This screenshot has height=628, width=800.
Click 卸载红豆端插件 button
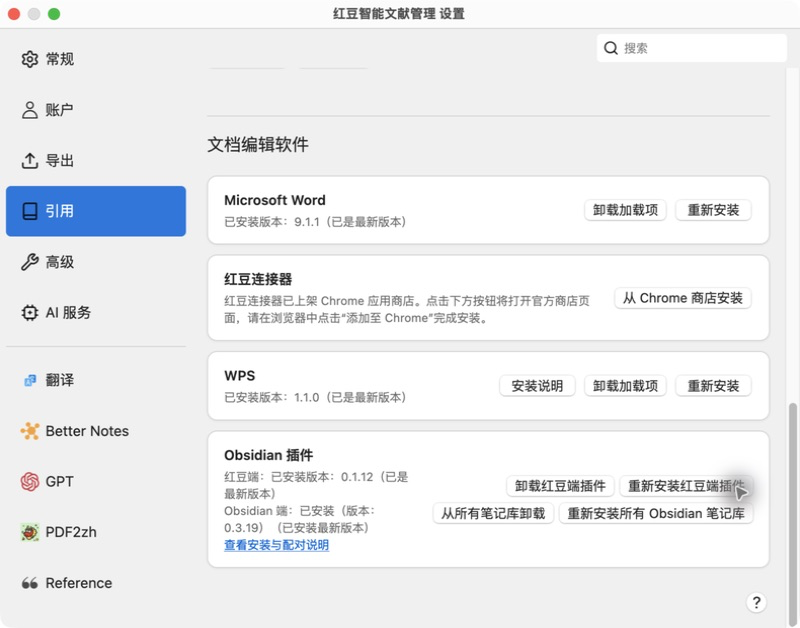[560, 486]
